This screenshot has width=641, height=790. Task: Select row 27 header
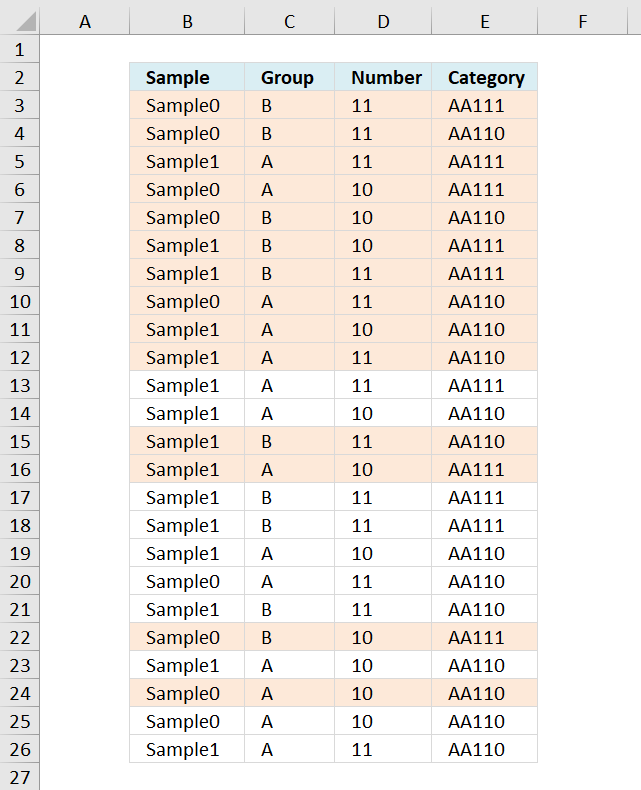pyautogui.click(x=20, y=777)
